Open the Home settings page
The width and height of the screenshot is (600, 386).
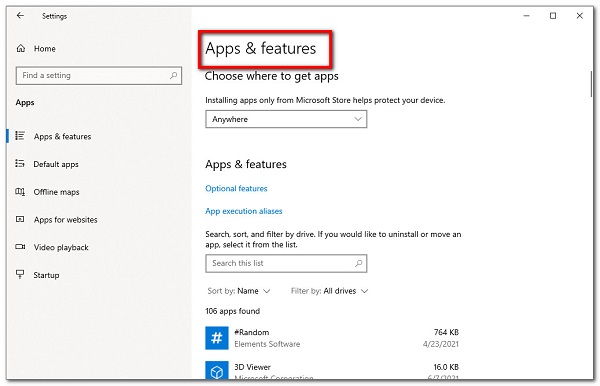click(44, 49)
